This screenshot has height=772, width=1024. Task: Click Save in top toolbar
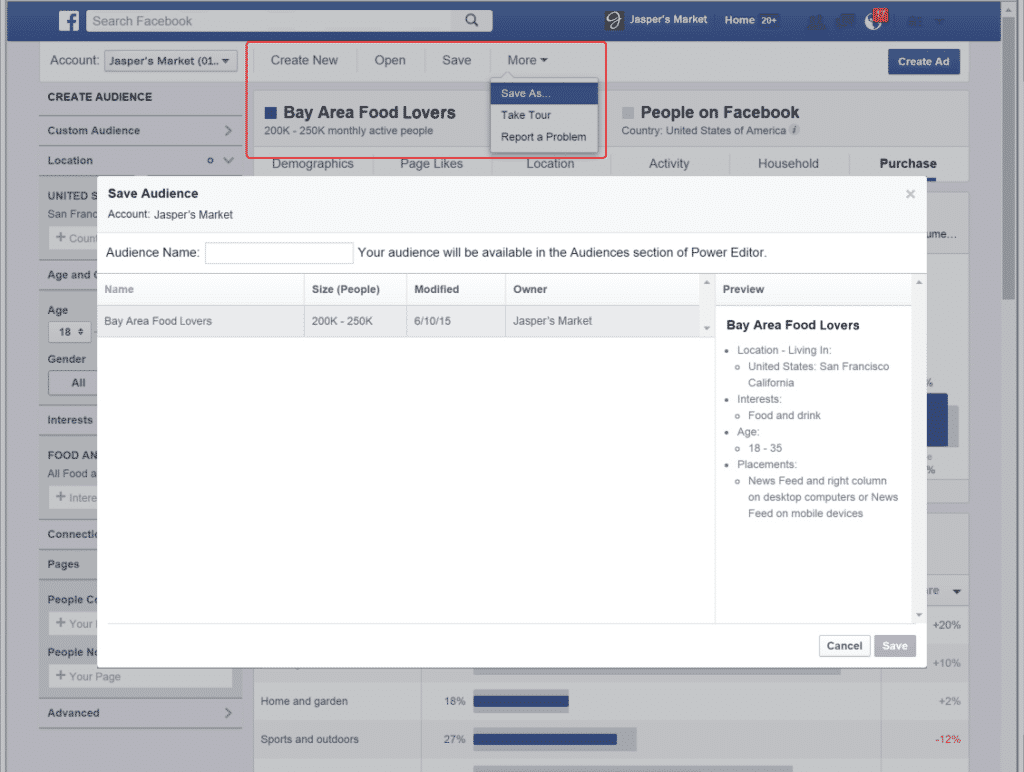pyautogui.click(x=456, y=60)
